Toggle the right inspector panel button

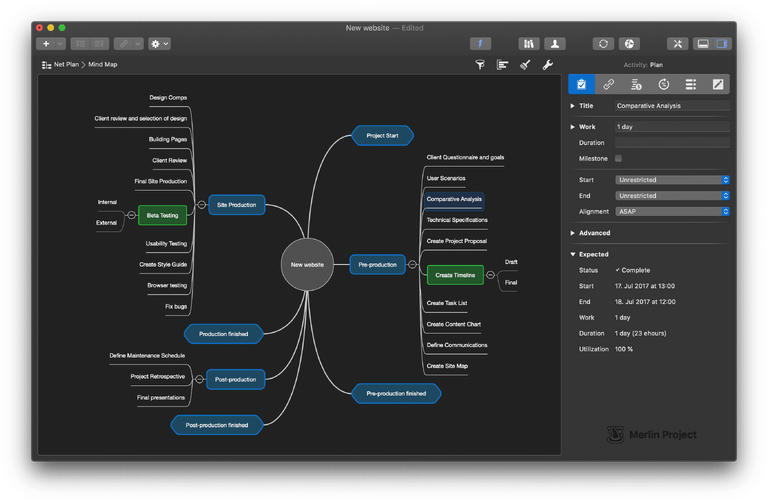(722, 44)
